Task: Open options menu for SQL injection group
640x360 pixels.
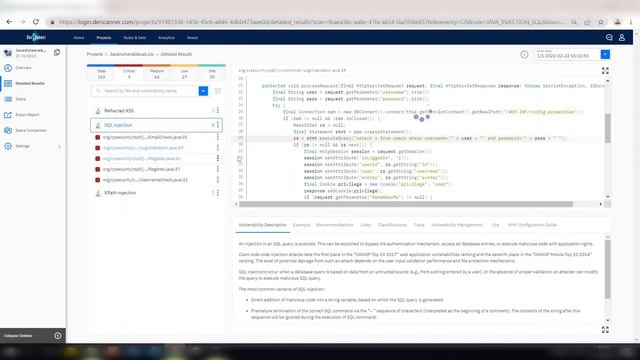Action: tap(218, 125)
